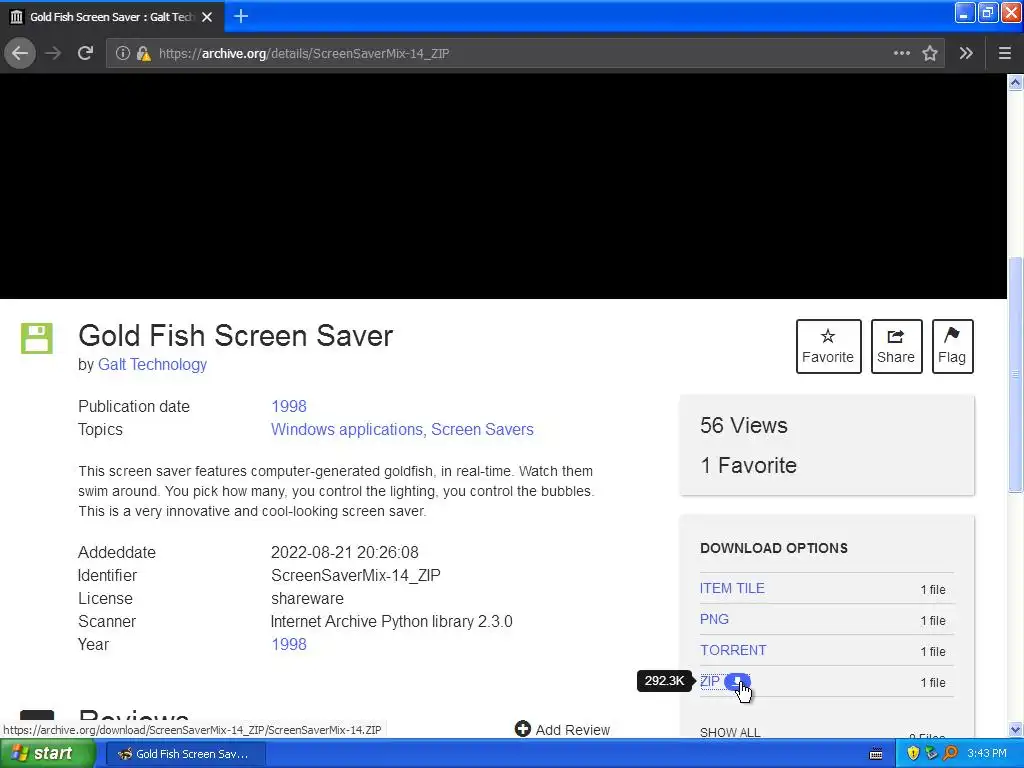Click the Share button

click(x=896, y=346)
